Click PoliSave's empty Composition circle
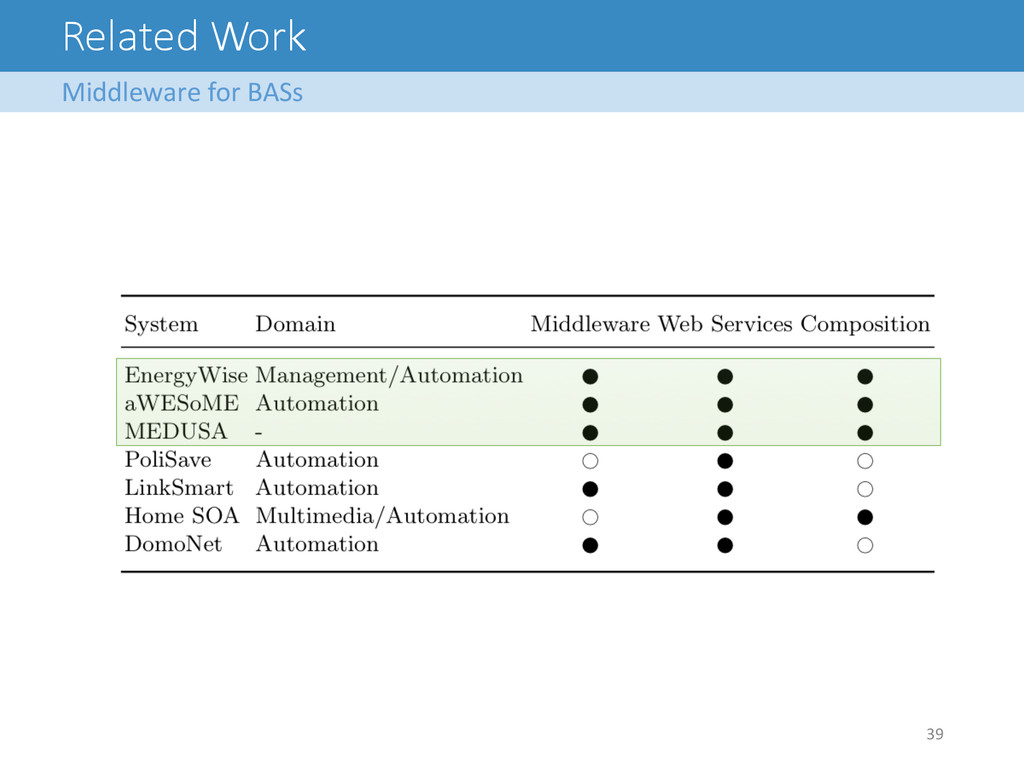This screenshot has width=1024, height=768. (865, 461)
